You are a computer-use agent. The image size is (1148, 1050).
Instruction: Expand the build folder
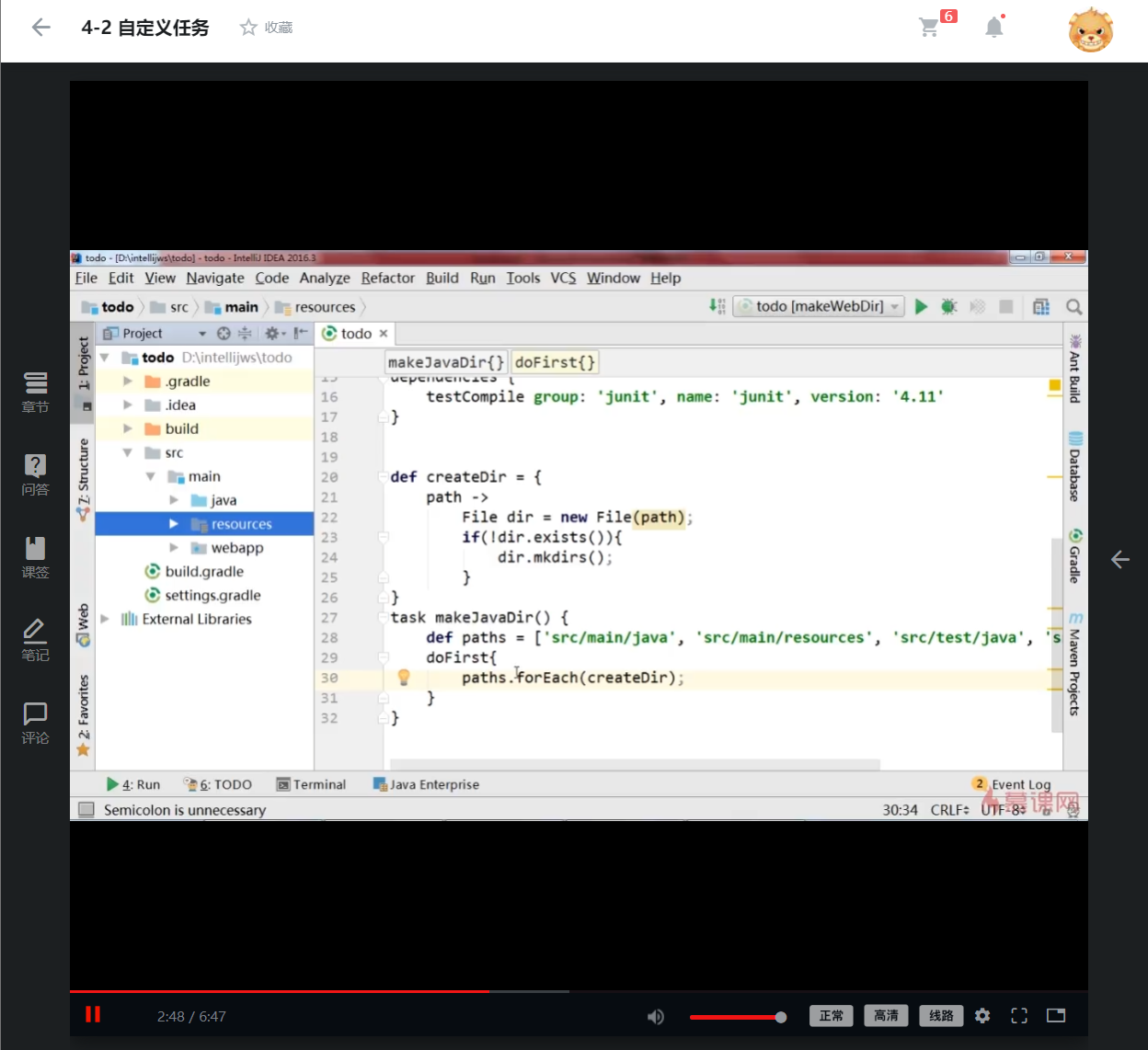point(128,428)
